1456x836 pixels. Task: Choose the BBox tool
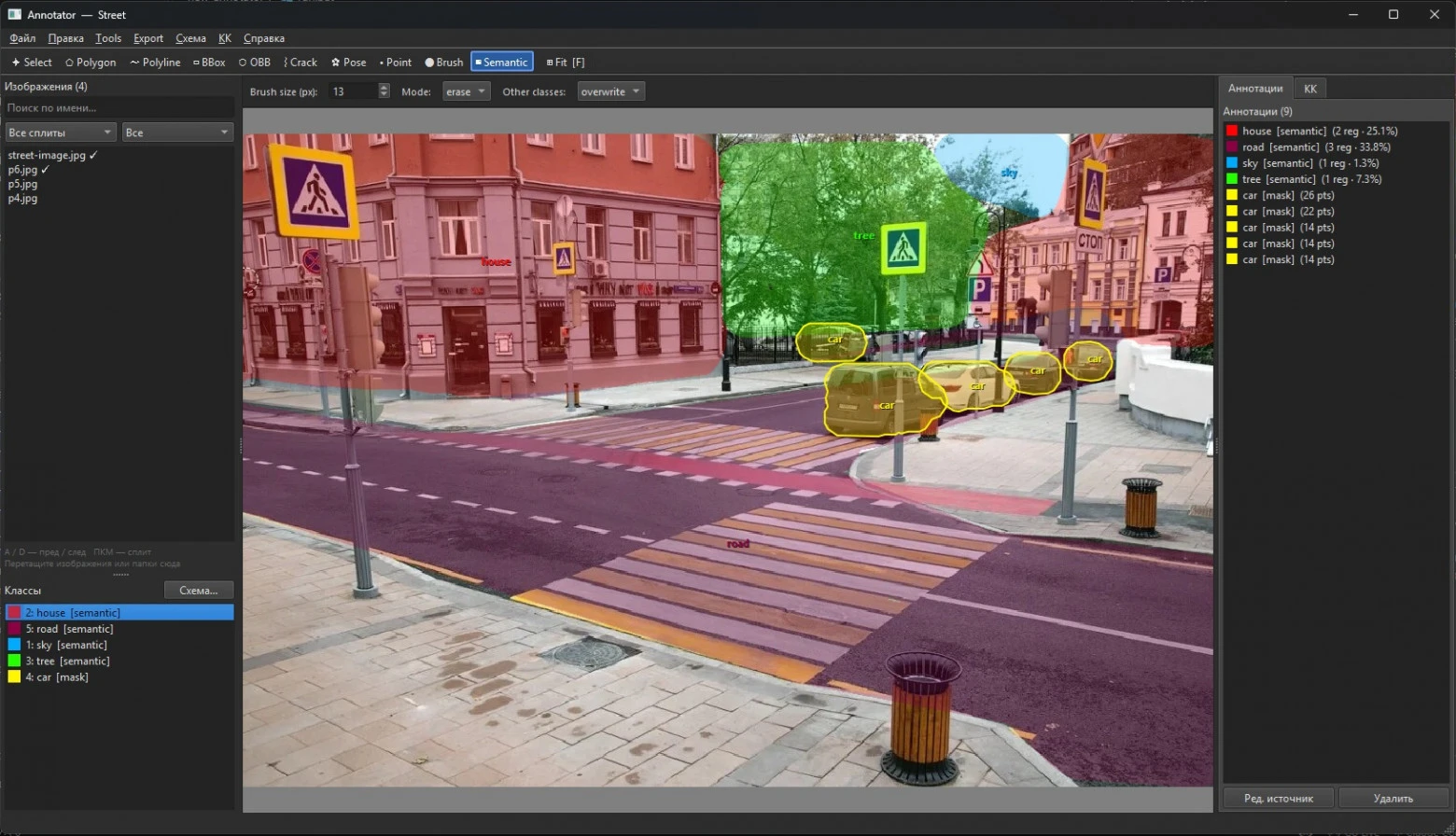pos(209,63)
